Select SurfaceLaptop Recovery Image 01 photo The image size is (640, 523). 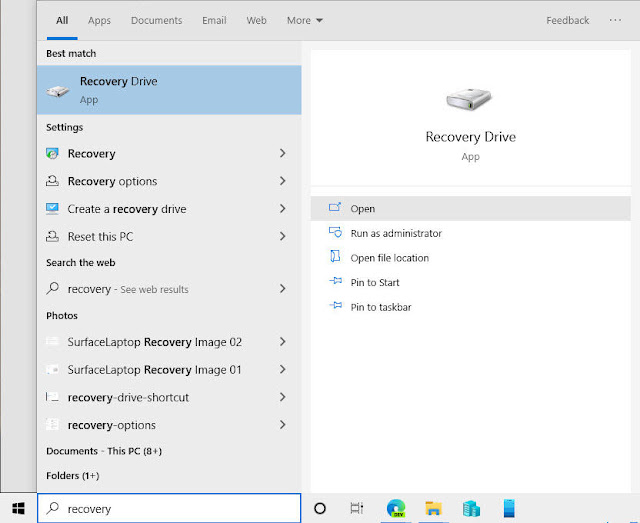tap(169, 369)
